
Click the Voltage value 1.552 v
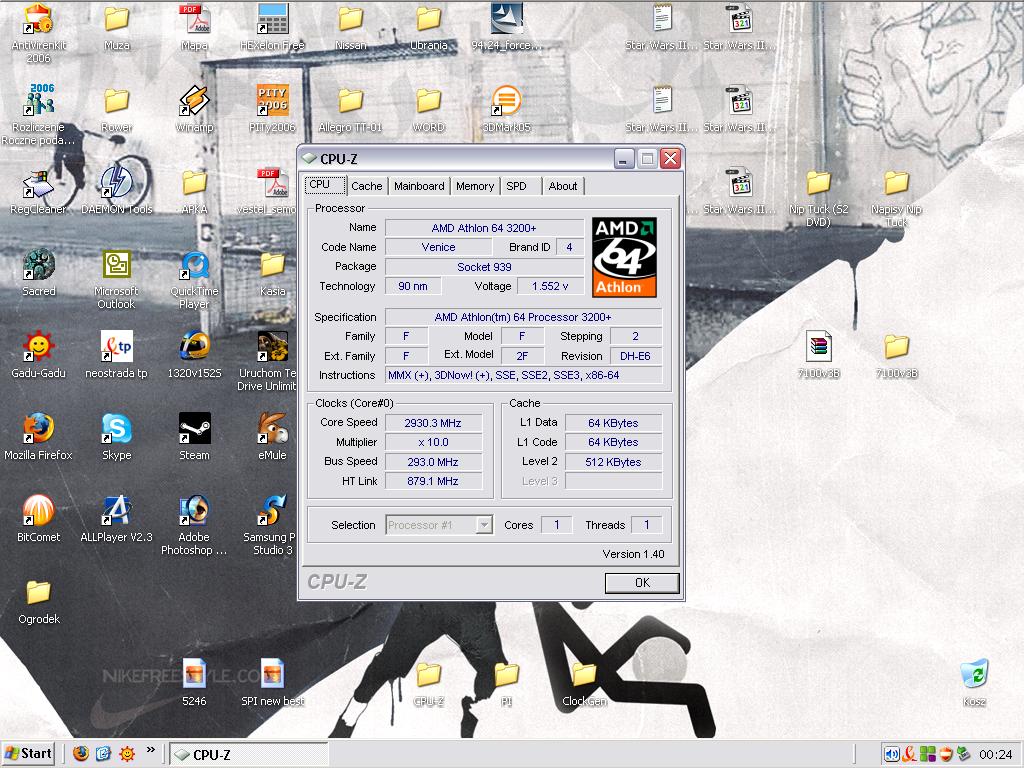[550, 286]
